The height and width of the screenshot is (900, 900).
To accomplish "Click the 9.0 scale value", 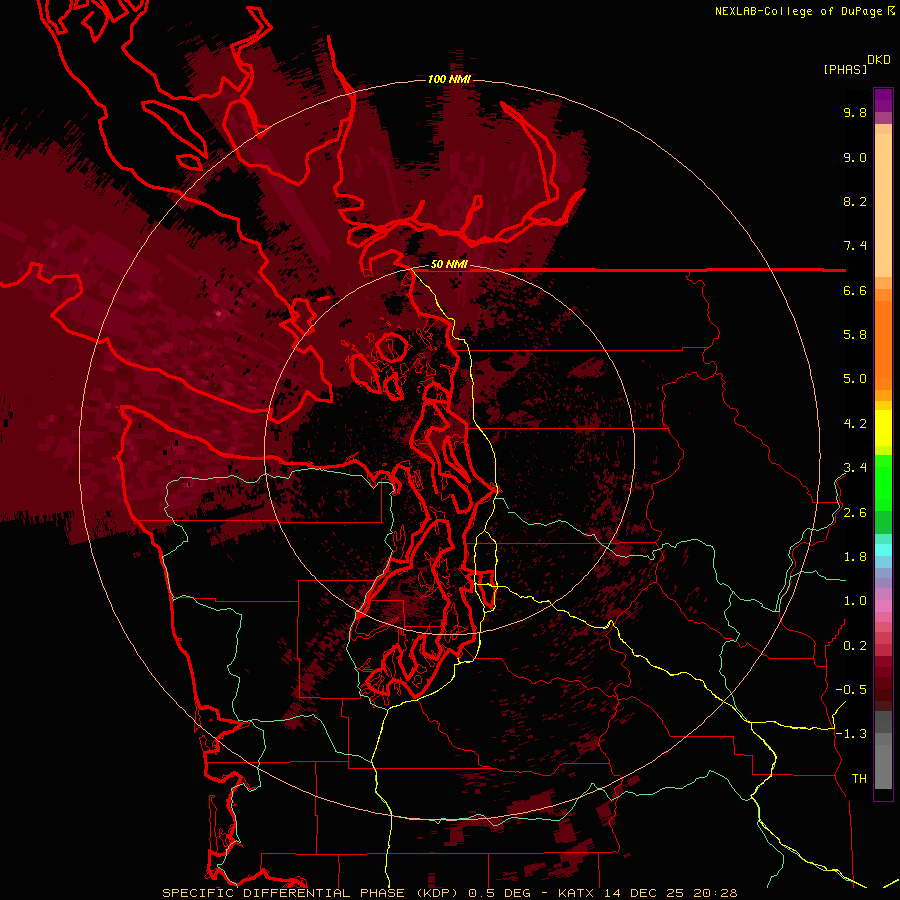I will [855, 157].
